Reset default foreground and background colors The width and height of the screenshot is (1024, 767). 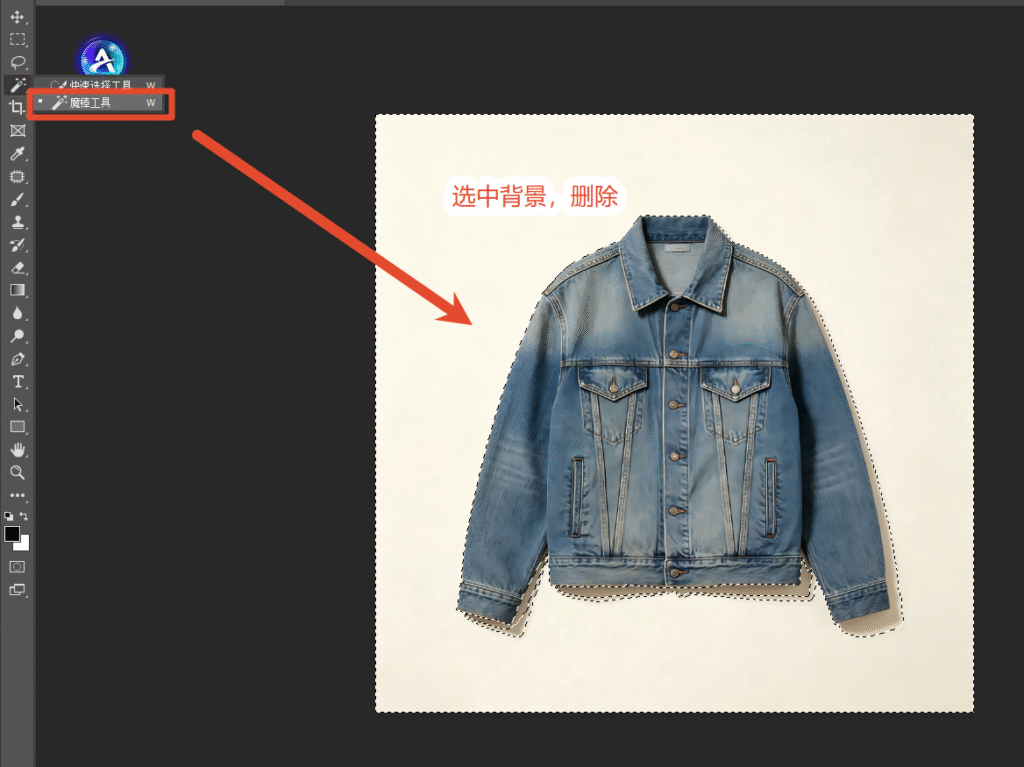8,516
